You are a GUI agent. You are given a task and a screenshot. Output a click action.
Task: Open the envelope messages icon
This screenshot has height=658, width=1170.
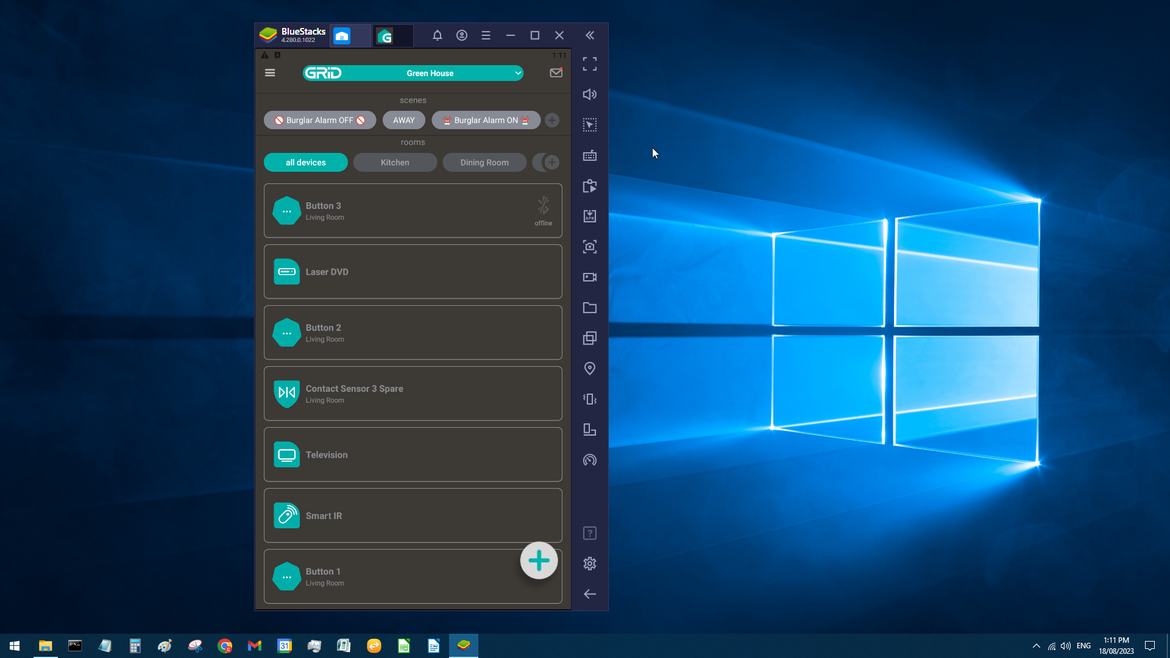(x=556, y=73)
